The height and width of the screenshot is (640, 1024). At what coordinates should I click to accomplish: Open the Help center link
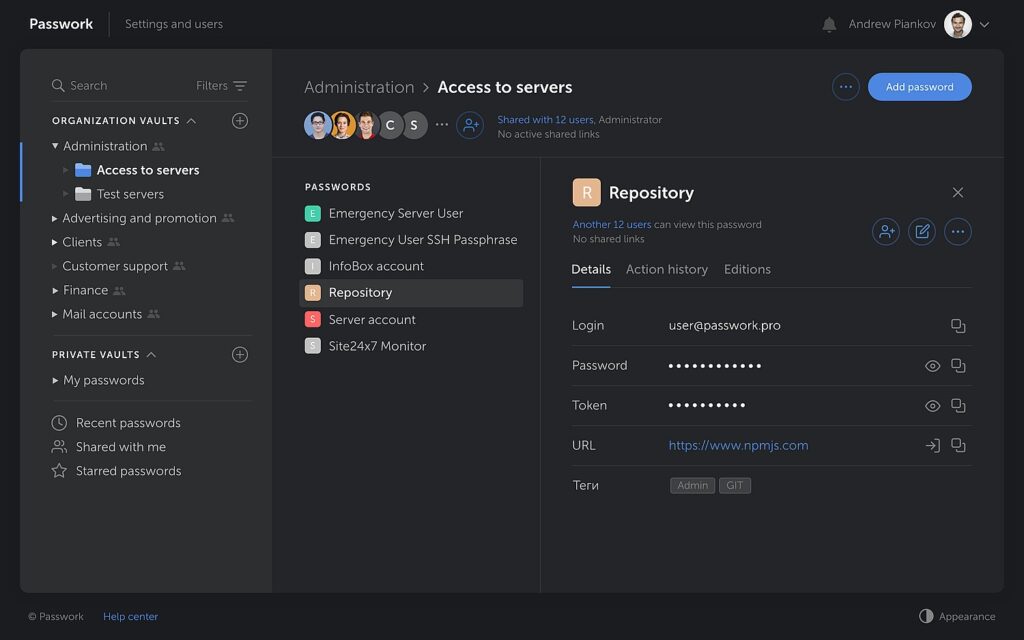tap(130, 616)
